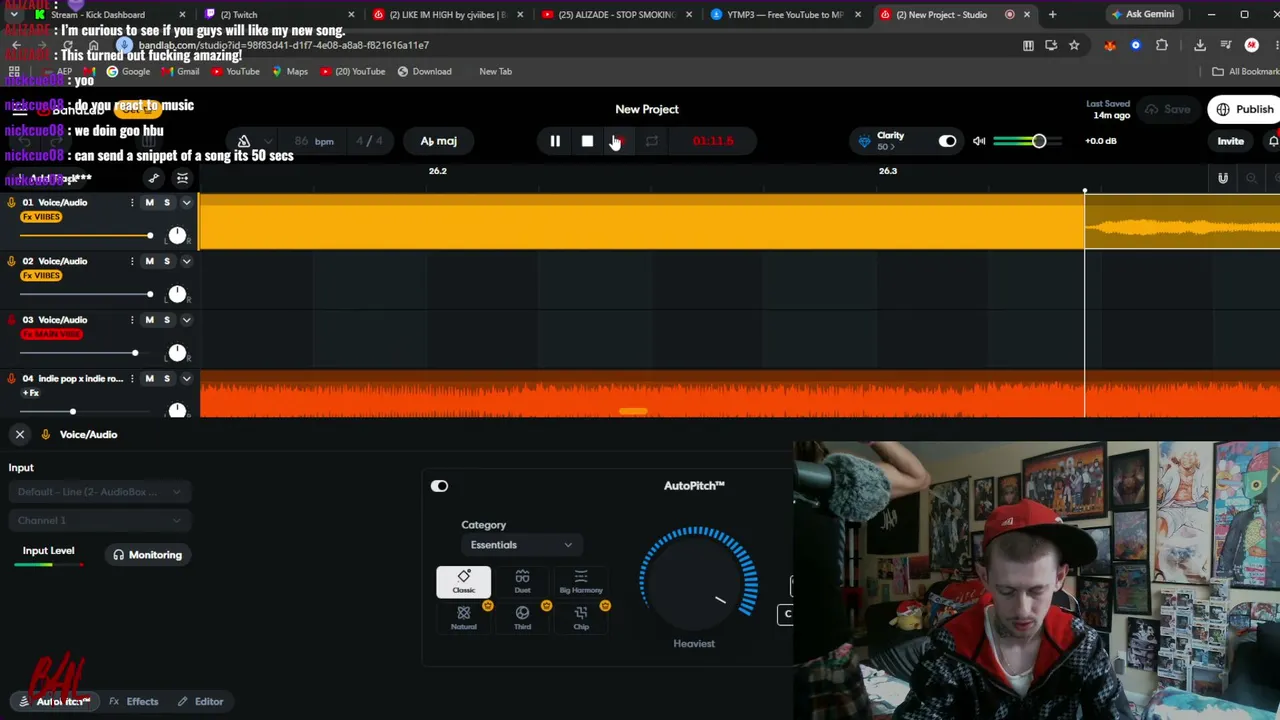Click the 4/4 time signature
The width and height of the screenshot is (1280, 720).
tap(369, 141)
